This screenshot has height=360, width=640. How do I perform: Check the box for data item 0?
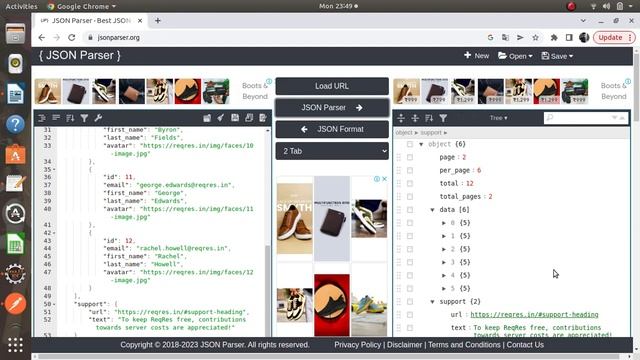click(410, 223)
